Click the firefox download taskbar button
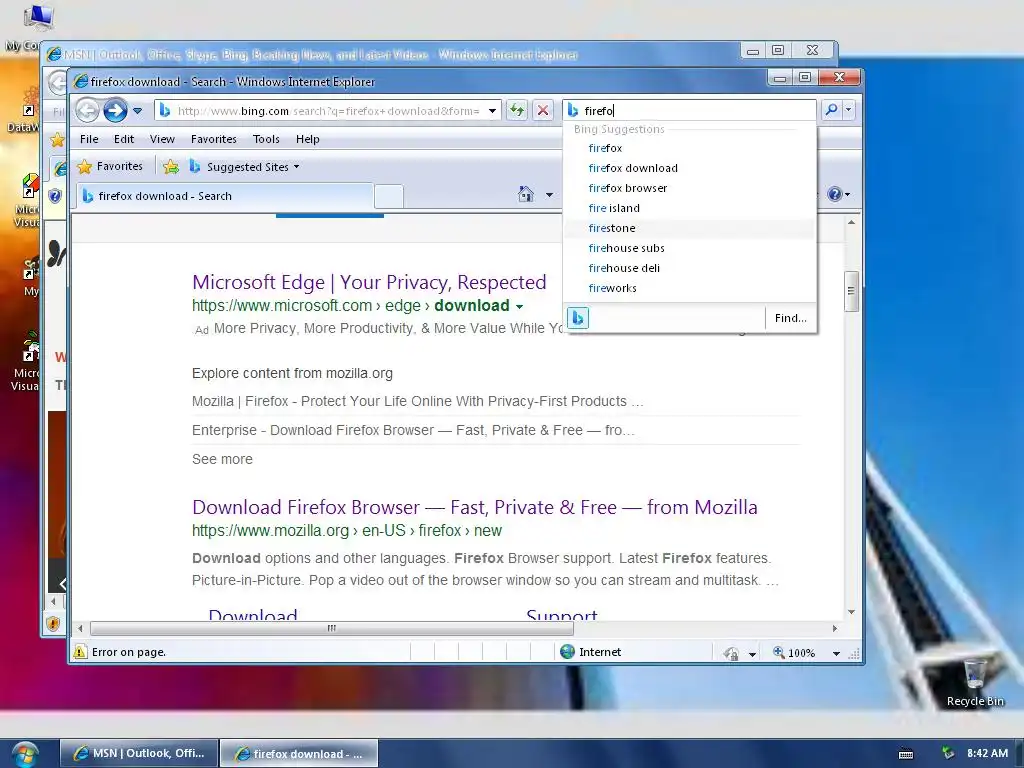The image size is (1024, 768). click(298, 754)
